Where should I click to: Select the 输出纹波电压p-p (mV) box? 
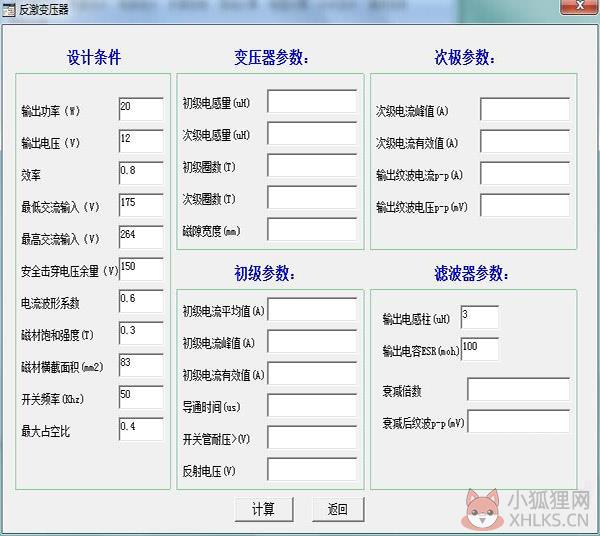click(x=525, y=205)
